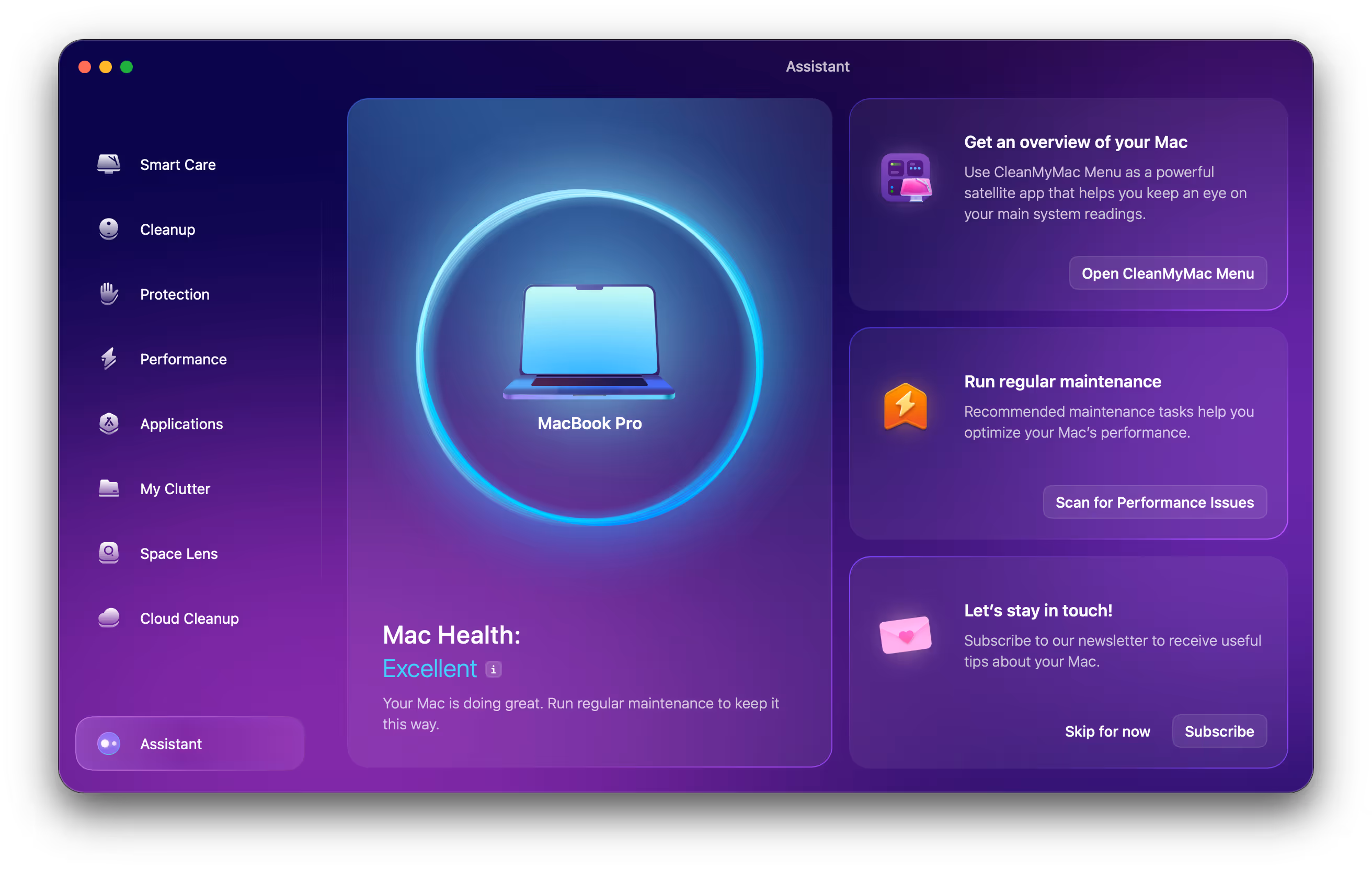Viewport: 1372px width, 870px height.
Task: Click the 'Subscribe to our newsletter' description text
Action: click(1112, 651)
